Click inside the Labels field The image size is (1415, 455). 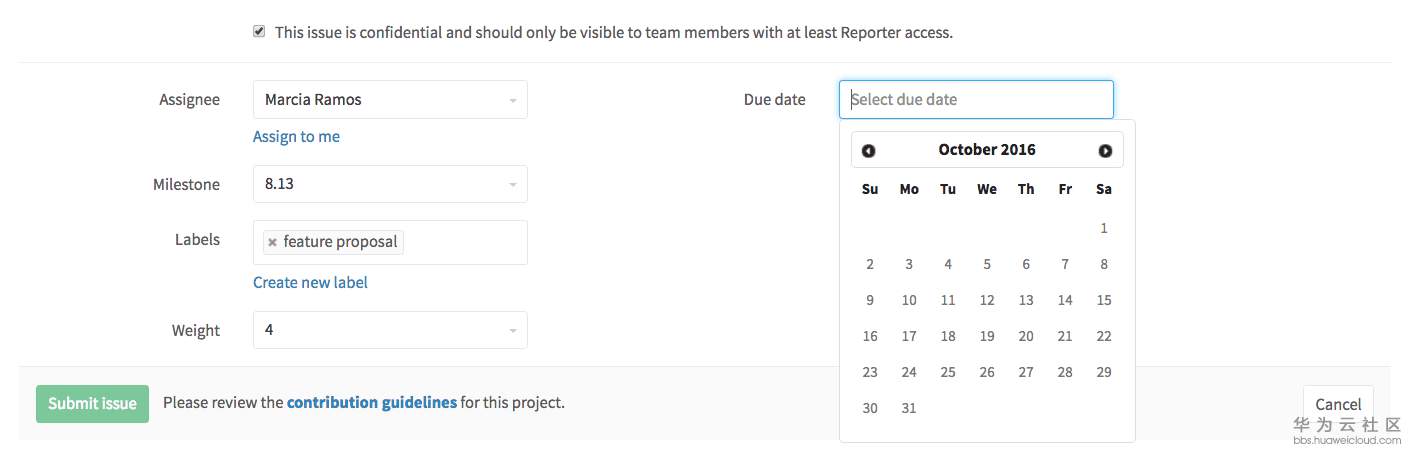coord(465,243)
